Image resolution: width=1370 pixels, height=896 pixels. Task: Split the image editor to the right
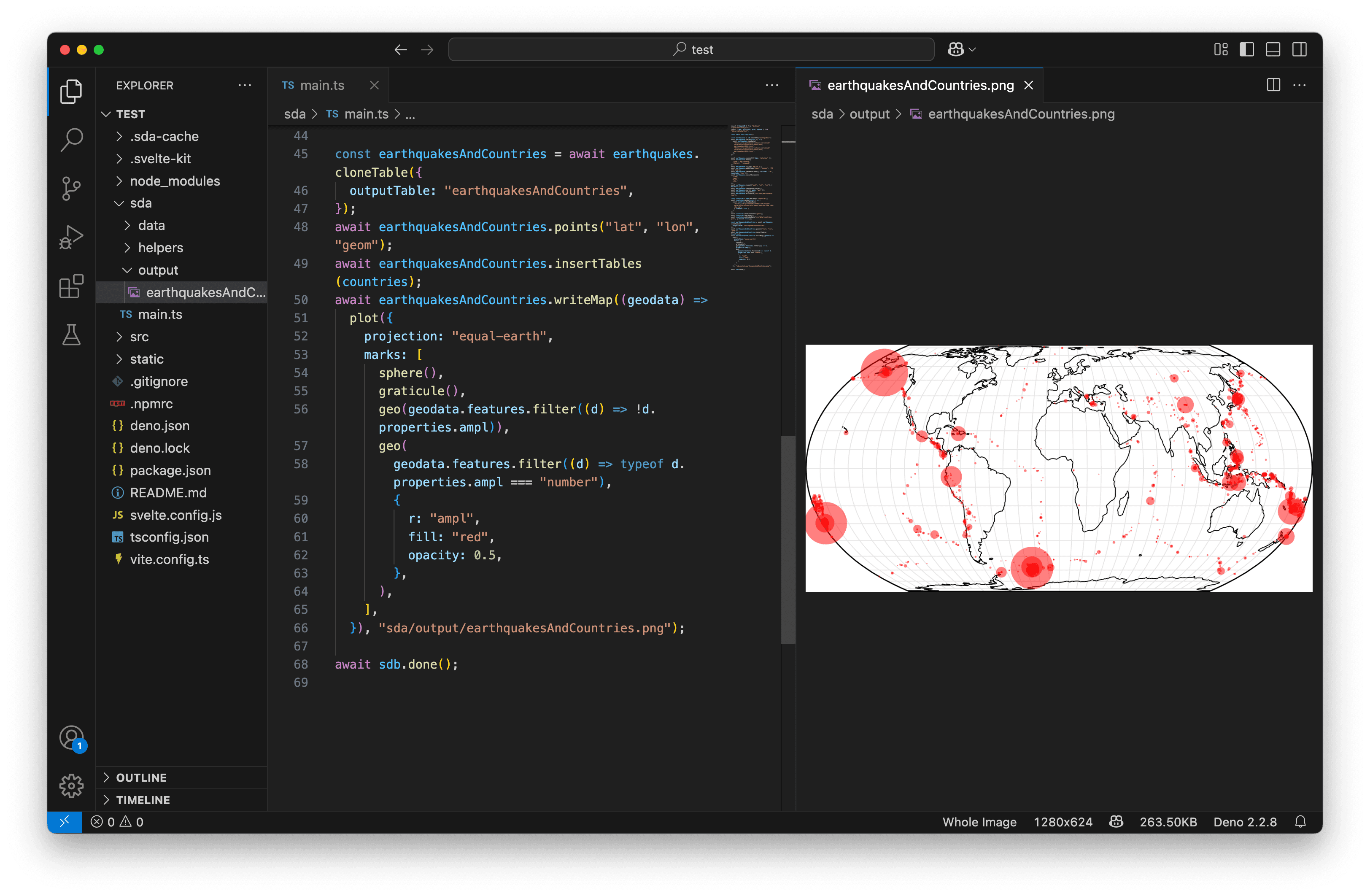pos(1273,85)
